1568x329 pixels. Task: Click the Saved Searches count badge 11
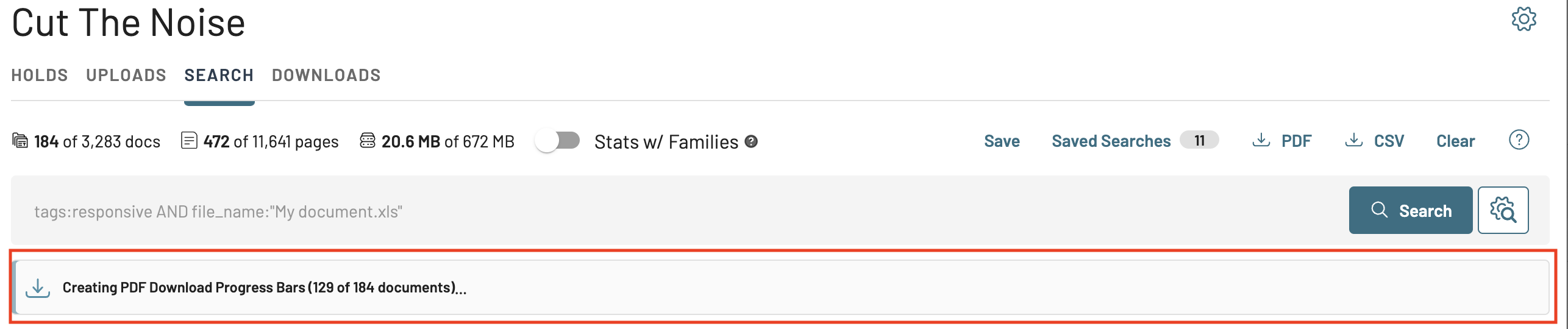point(1199,140)
